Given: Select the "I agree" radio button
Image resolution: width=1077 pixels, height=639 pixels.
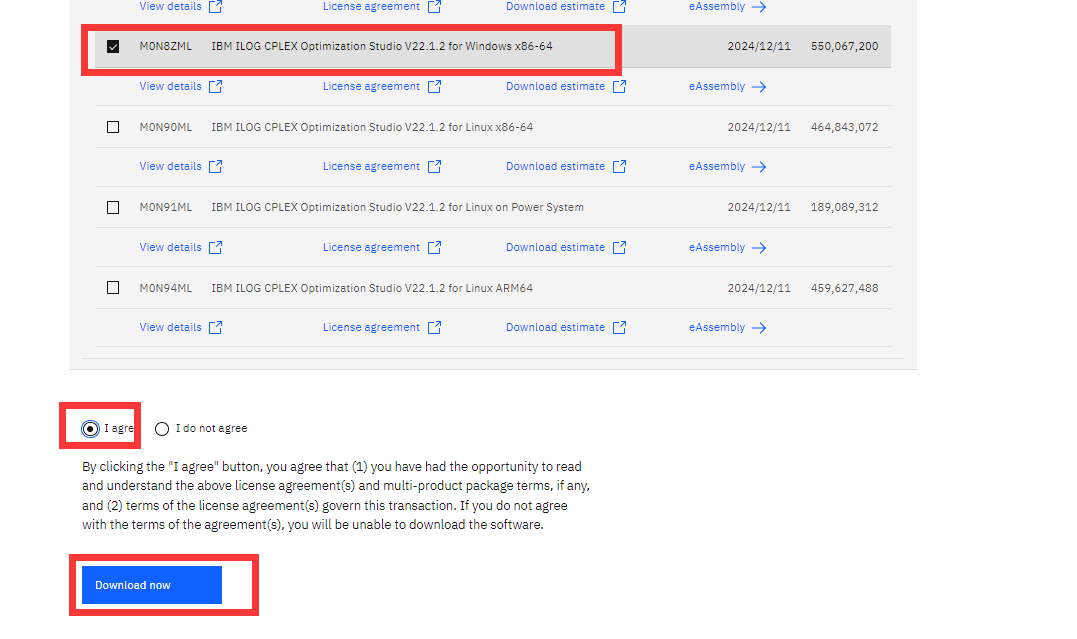Looking at the screenshot, I should coord(90,429).
